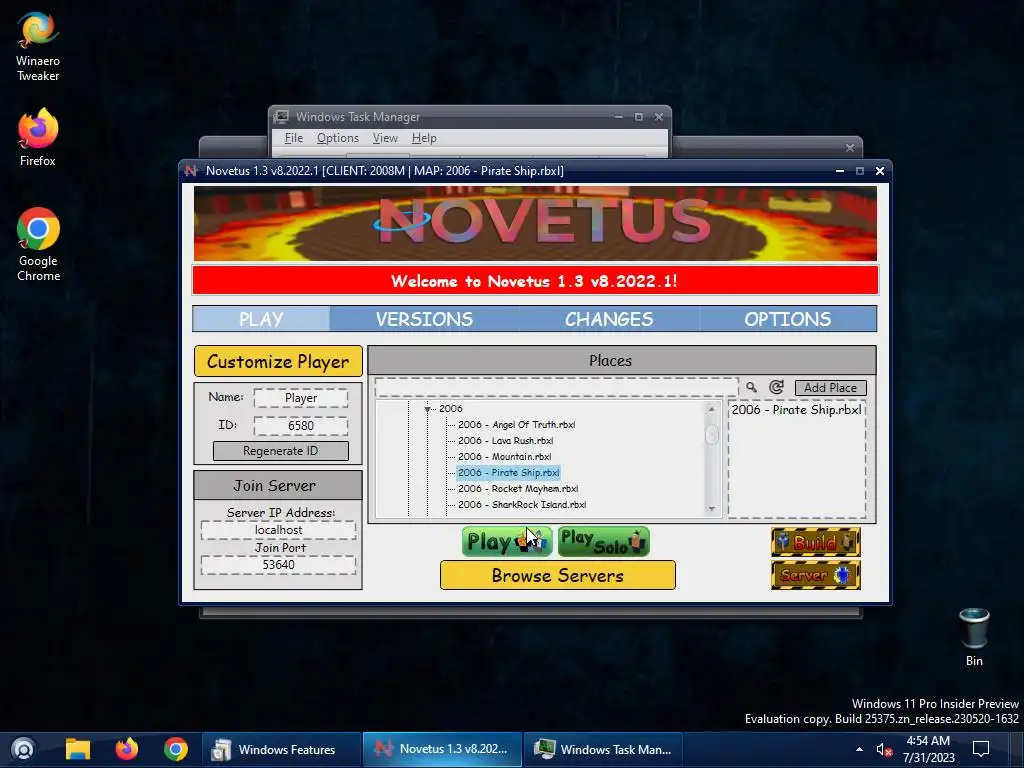Screen dimensions: 1024x768
Task: Click the map description text 2006 - Pirate Ship.rbxl
Action: [796, 409]
